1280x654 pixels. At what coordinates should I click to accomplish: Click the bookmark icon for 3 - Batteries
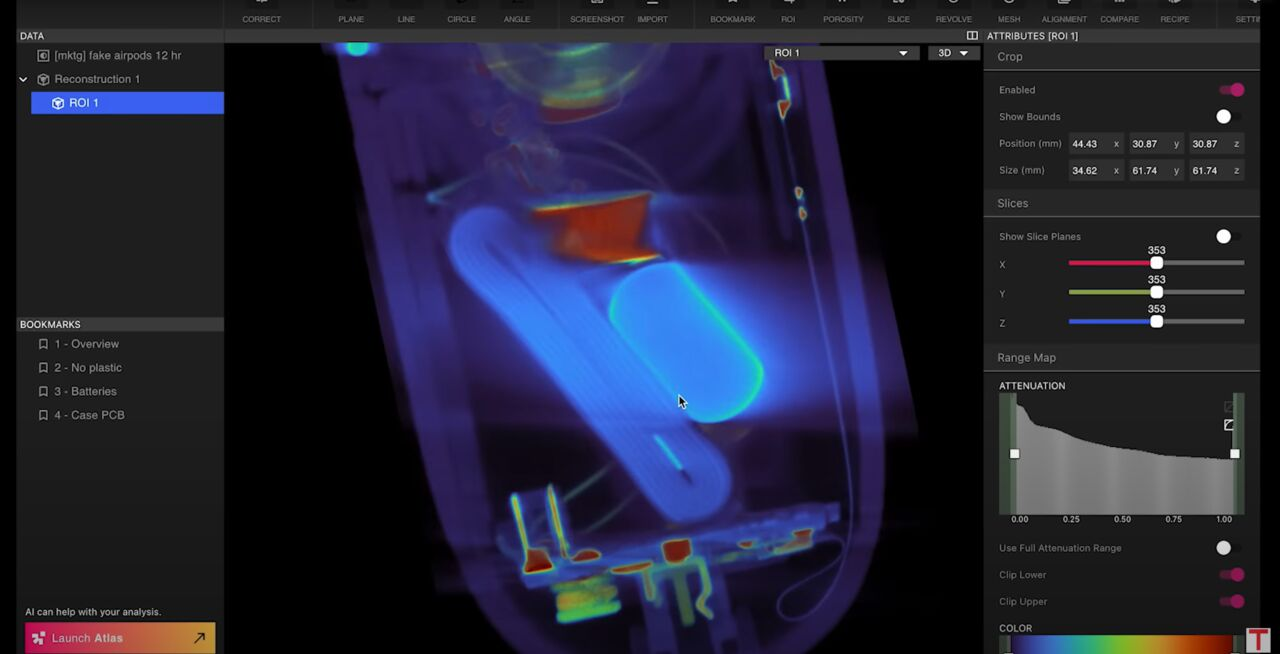click(x=43, y=392)
